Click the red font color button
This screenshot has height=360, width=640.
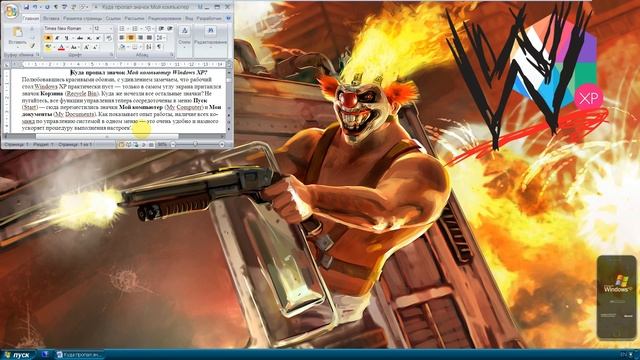pyautogui.click(x=61, y=47)
